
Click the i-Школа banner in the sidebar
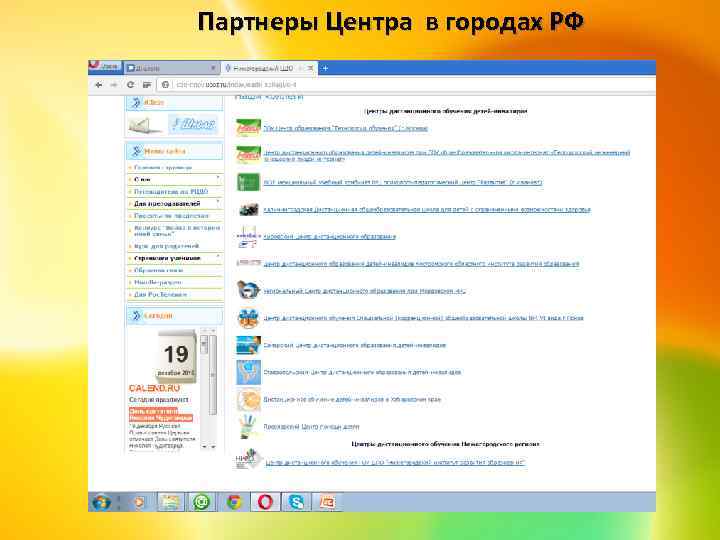(194, 124)
